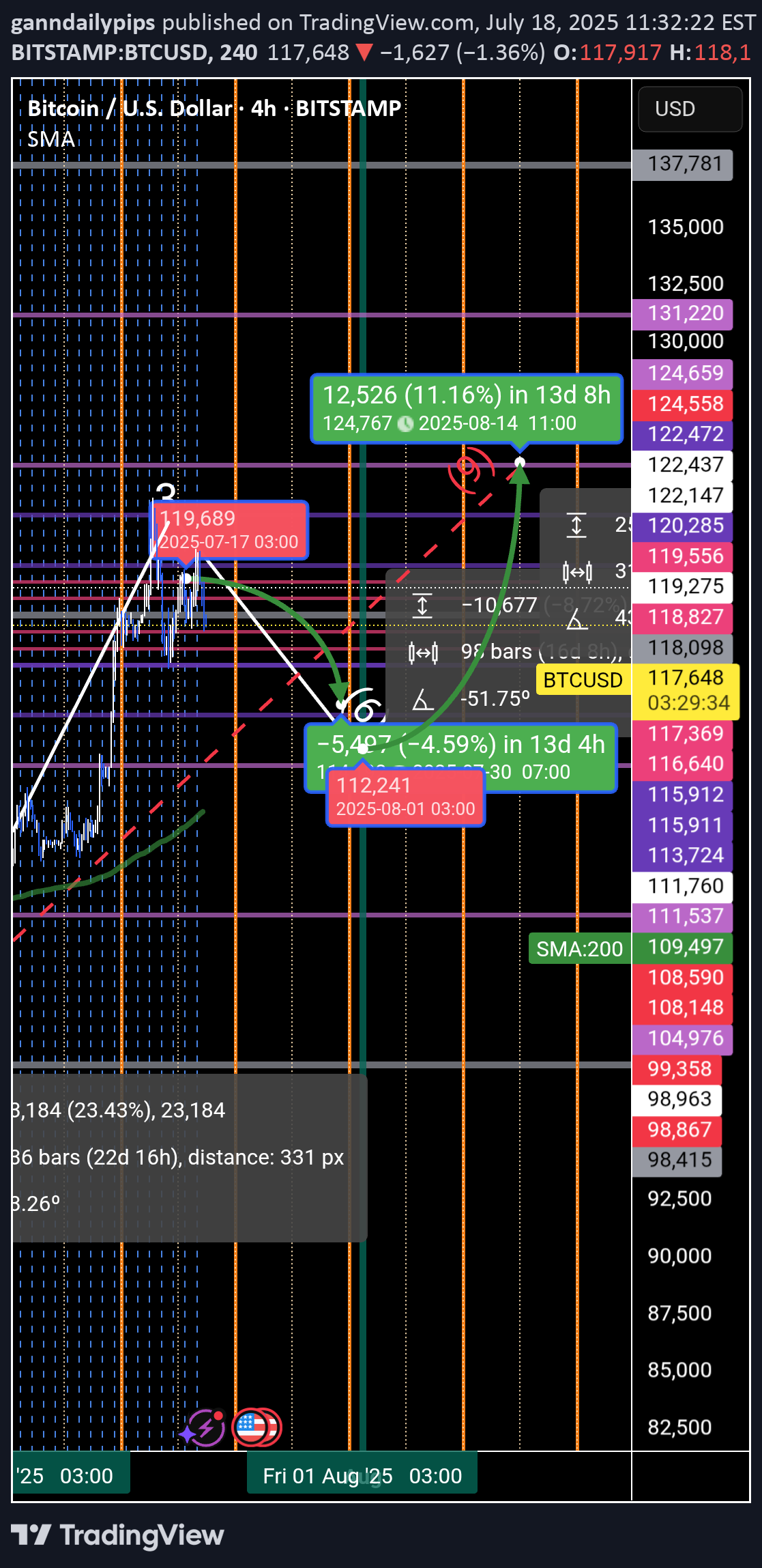Click the 124,558 red price label
This screenshot has height=1568, width=762.
pyautogui.click(x=682, y=405)
